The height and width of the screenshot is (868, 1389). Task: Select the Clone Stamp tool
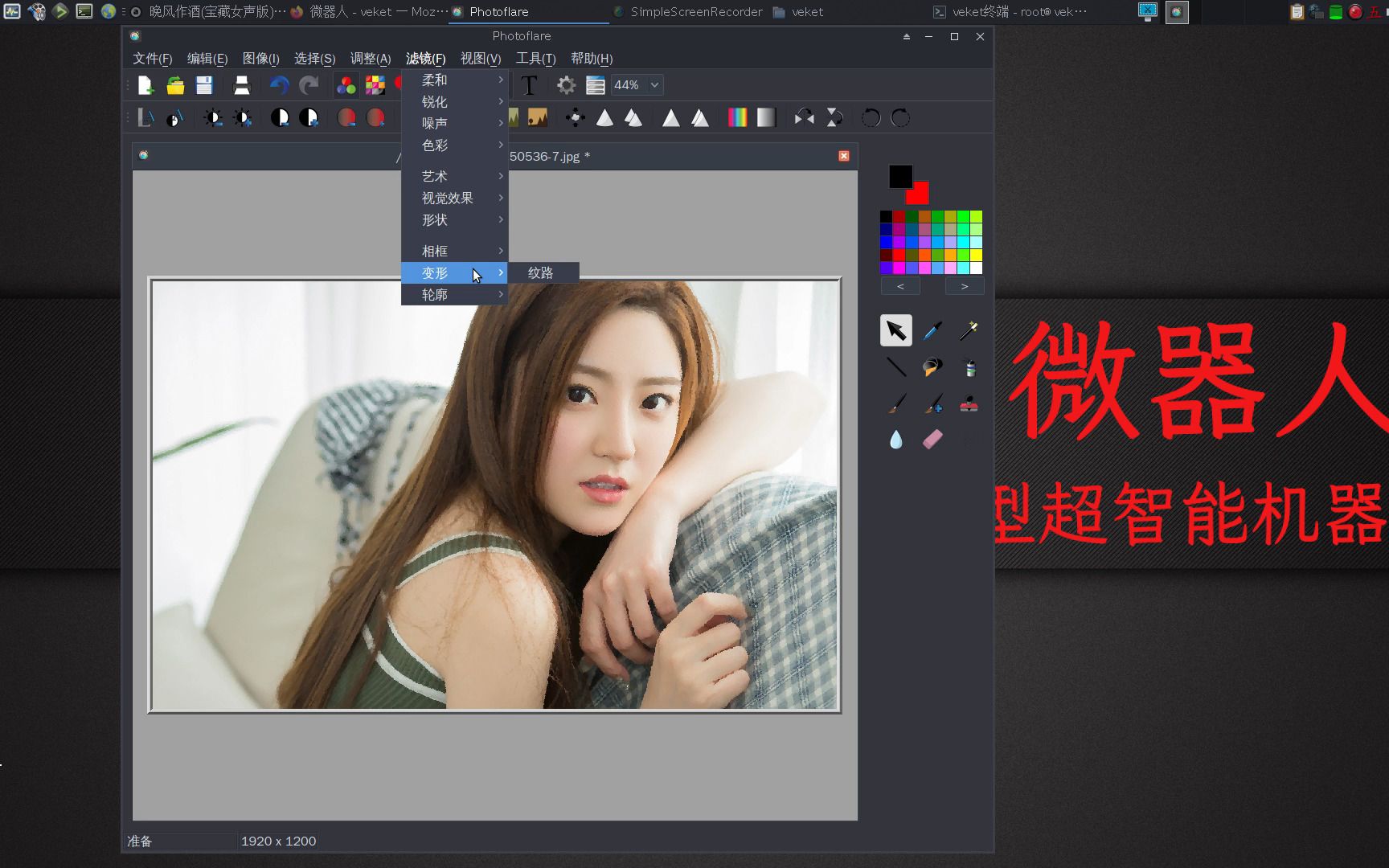click(969, 405)
